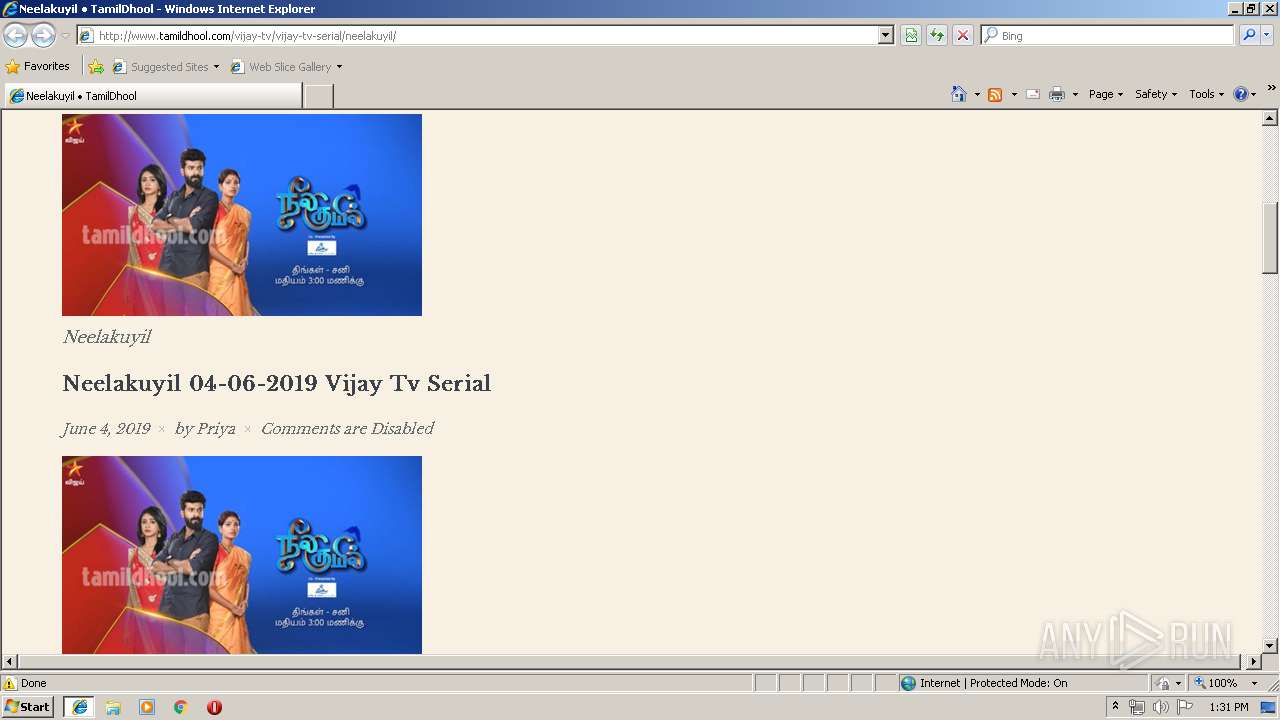Open Google Chrome taskbar icon
The width and height of the screenshot is (1280, 720).
tap(181, 707)
